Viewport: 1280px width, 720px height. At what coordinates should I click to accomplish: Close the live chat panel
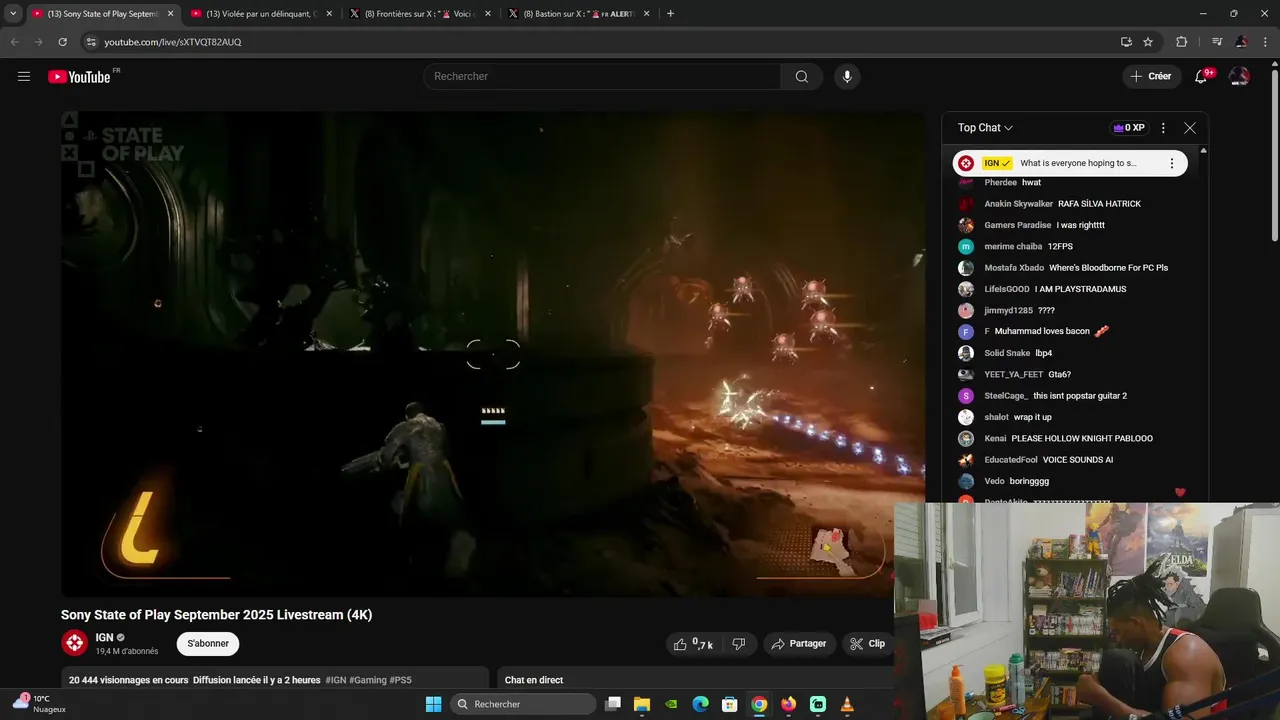tap(1189, 128)
